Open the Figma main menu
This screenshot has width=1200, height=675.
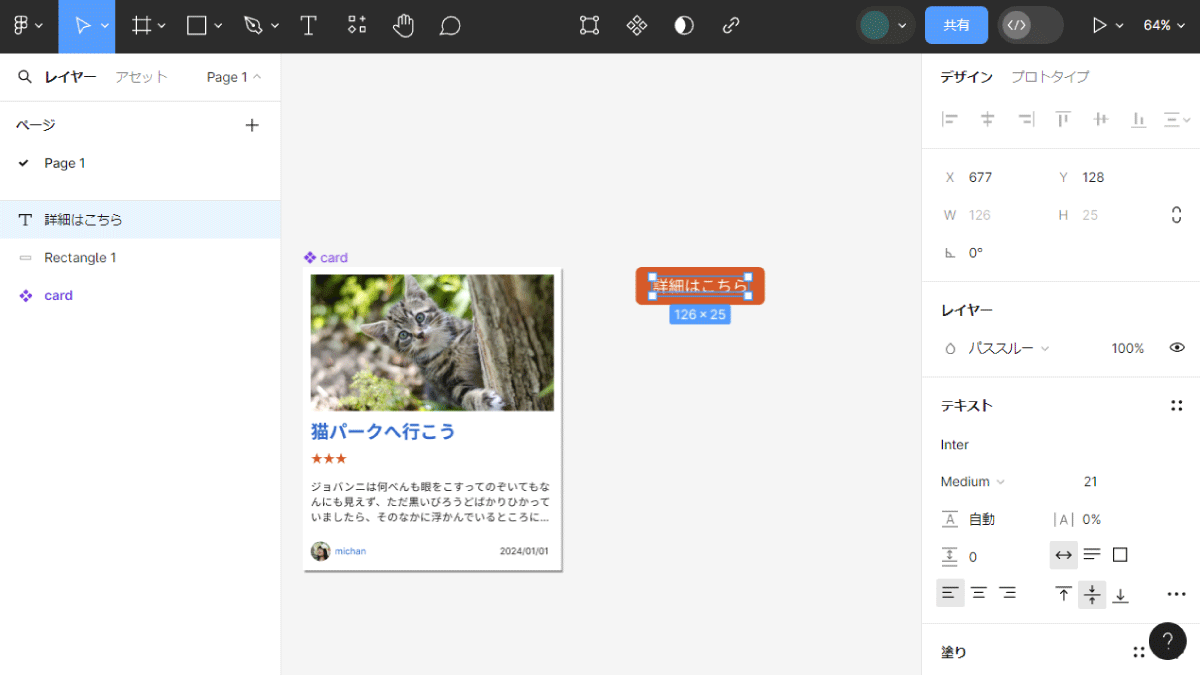pos(20,26)
